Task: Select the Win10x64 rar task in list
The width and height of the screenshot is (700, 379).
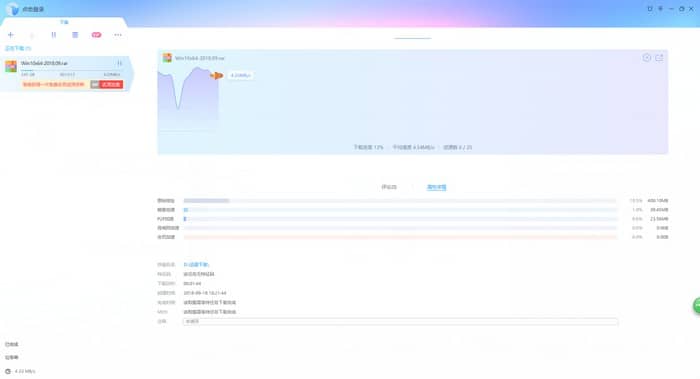Action: (66, 74)
